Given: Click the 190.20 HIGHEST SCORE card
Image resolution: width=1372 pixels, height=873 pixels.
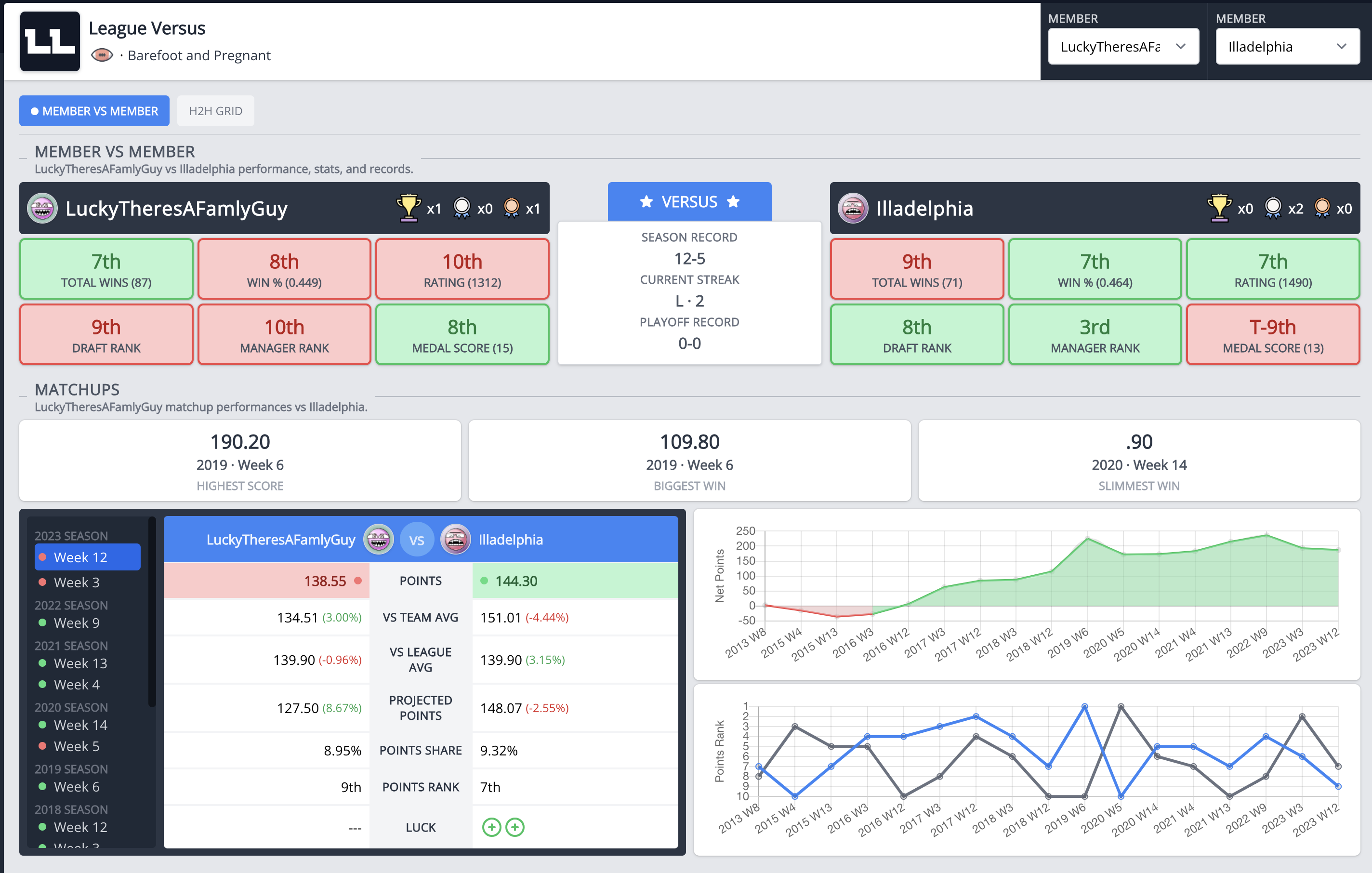Looking at the screenshot, I should pos(240,461).
